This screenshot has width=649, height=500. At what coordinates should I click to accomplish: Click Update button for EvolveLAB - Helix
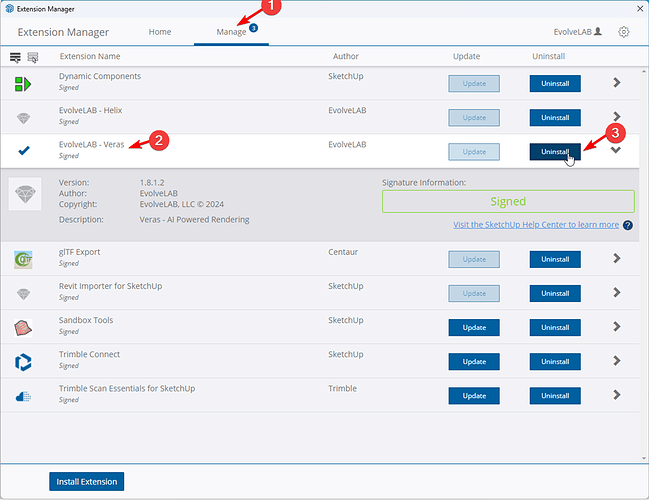coord(474,118)
